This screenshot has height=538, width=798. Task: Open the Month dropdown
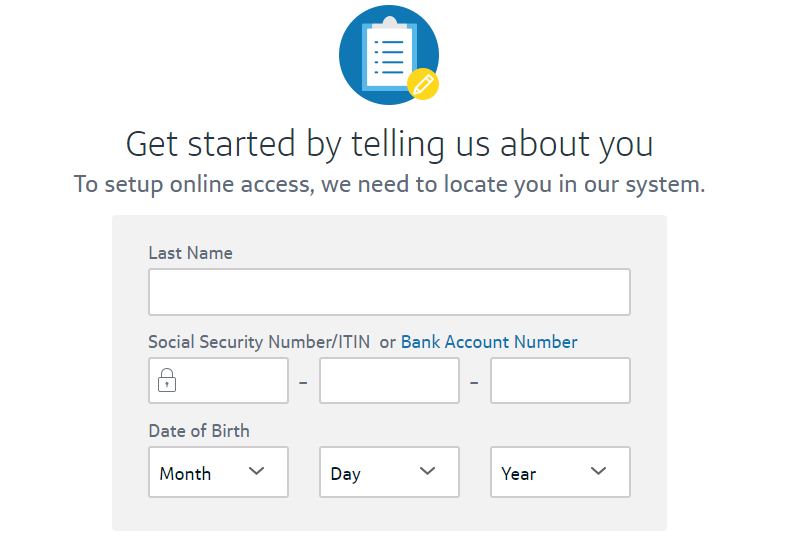pyautogui.click(x=218, y=472)
